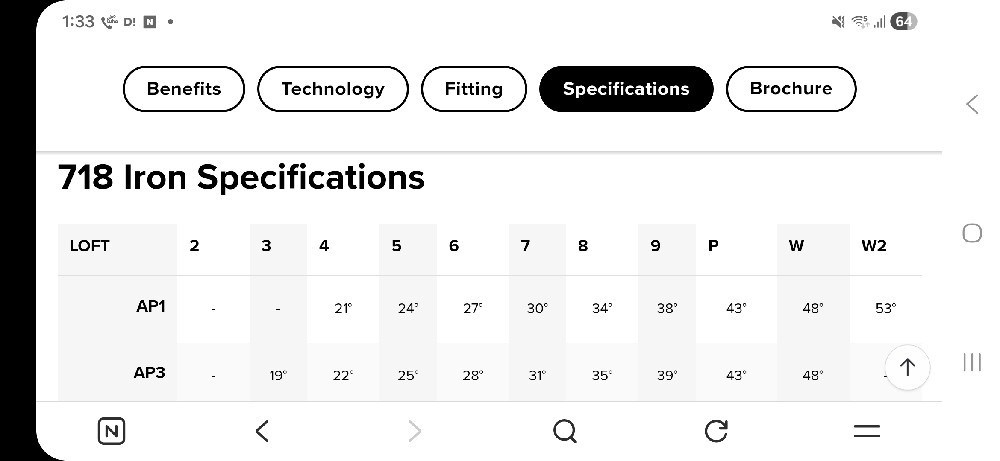The image size is (1000, 461).
Task: Click the AP1 row label
Action: (151, 307)
